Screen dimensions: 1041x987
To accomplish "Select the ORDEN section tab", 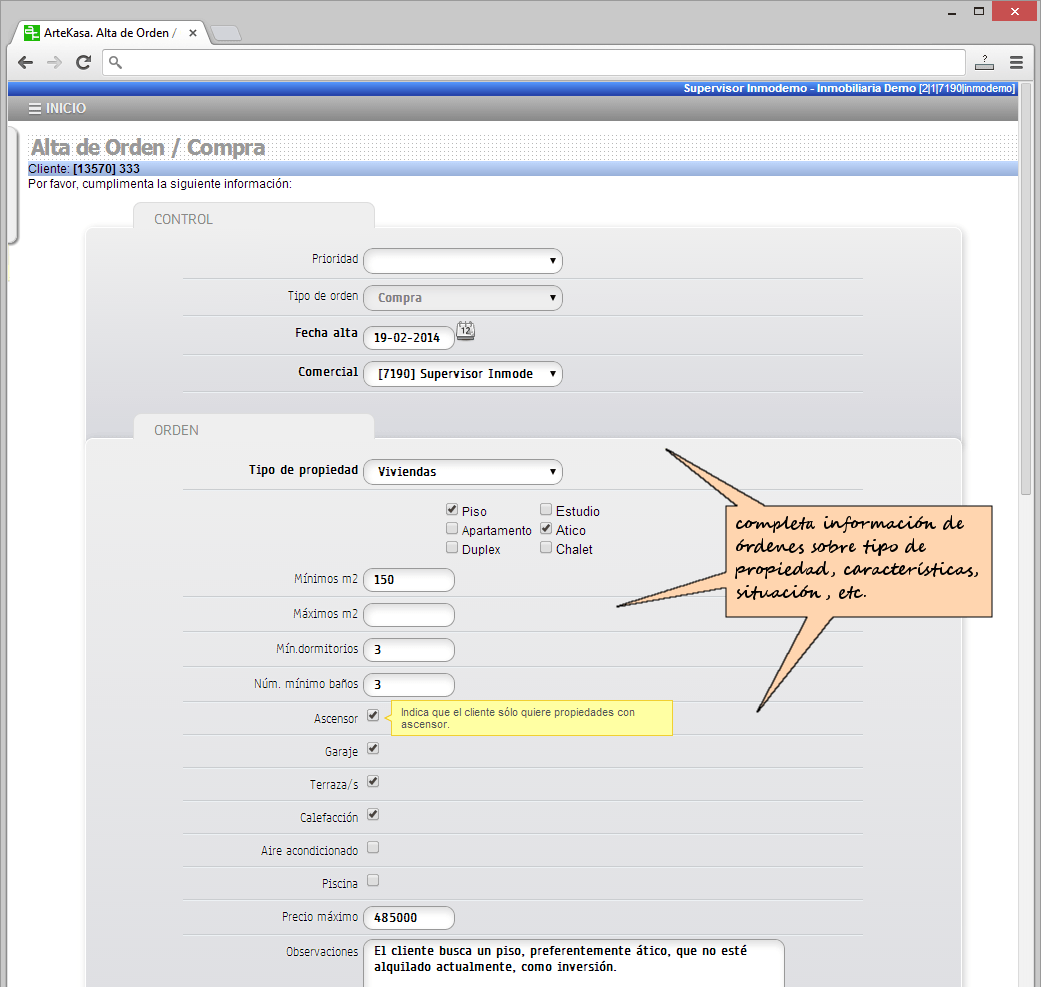I will [177, 430].
